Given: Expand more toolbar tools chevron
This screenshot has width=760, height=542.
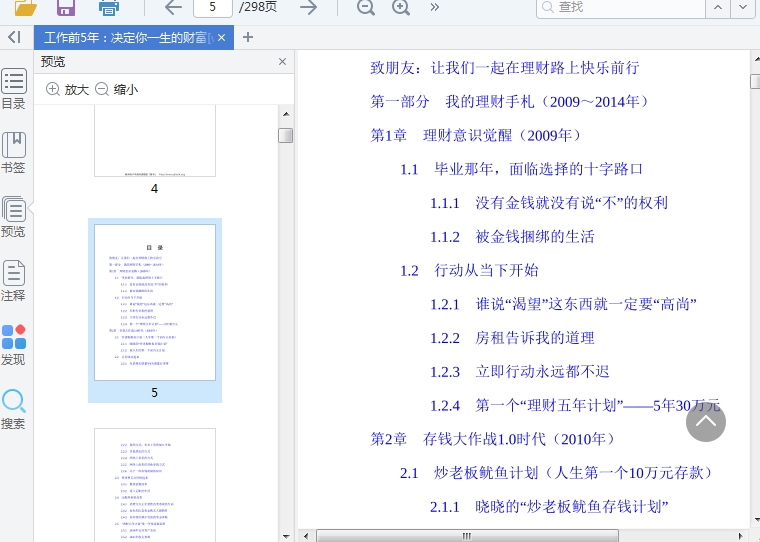Looking at the screenshot, I should [435, 7].
